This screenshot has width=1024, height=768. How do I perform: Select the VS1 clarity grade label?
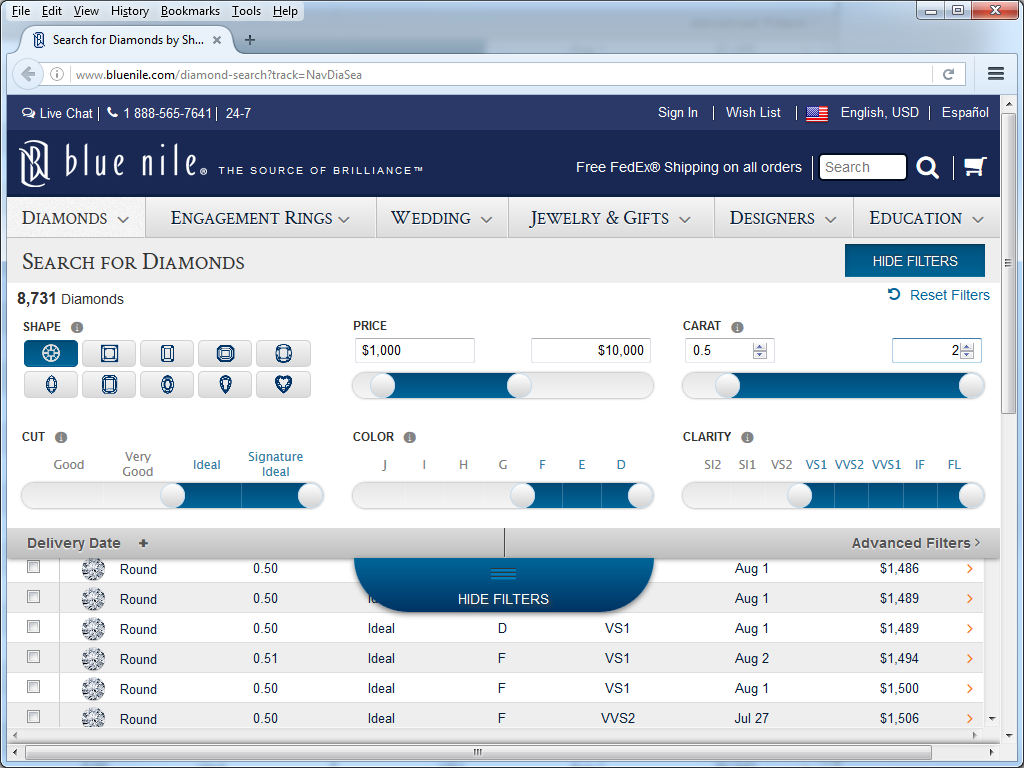pyautogui.click(x=816, y=465)
